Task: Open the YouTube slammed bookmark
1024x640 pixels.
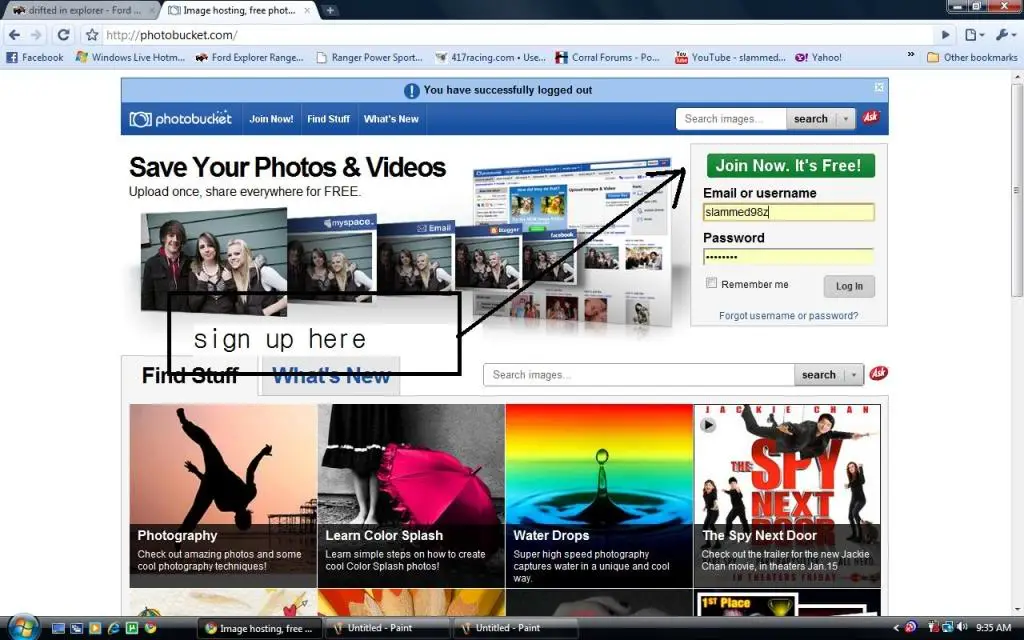Action: pyautogui.click(x=730, y=57)
